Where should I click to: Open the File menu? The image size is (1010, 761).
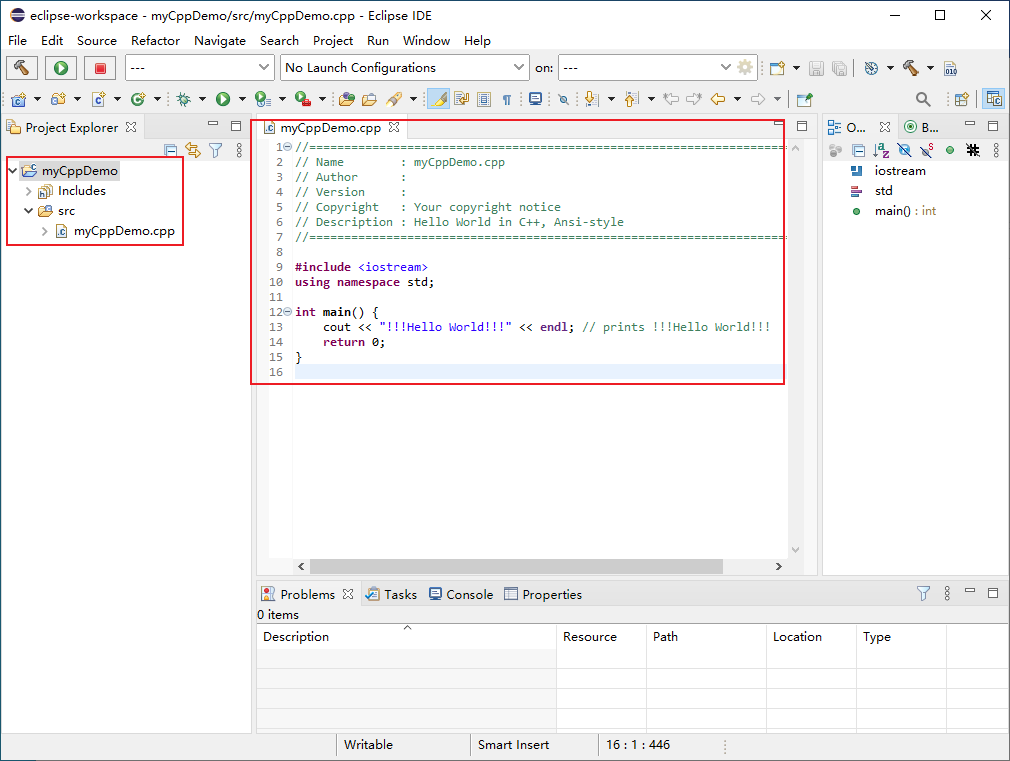point(17,41)
